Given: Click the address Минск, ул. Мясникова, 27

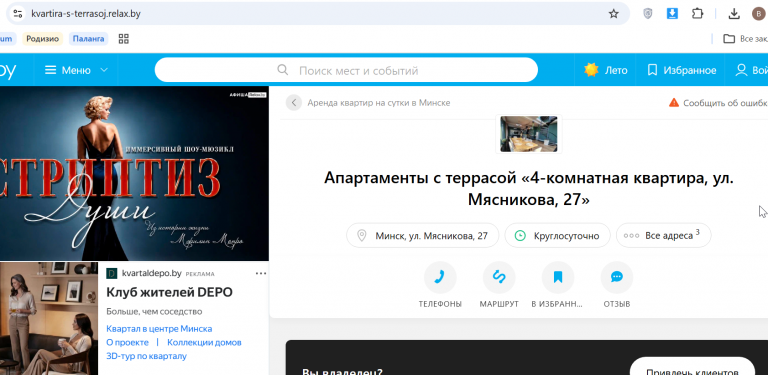Looking at the screenshot, I should [423, 235].
